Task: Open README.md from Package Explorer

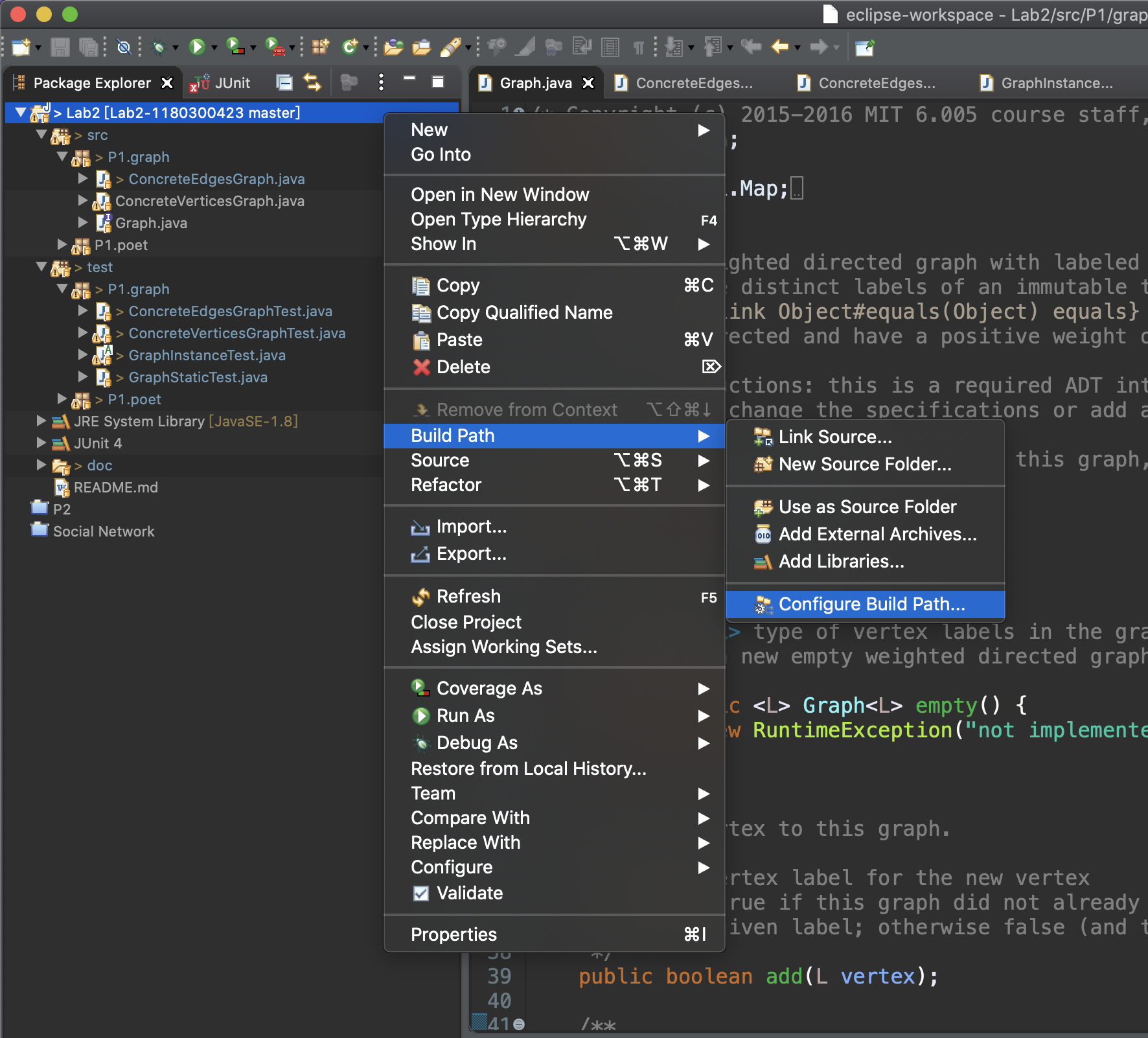Action: [x=115, y=487]
